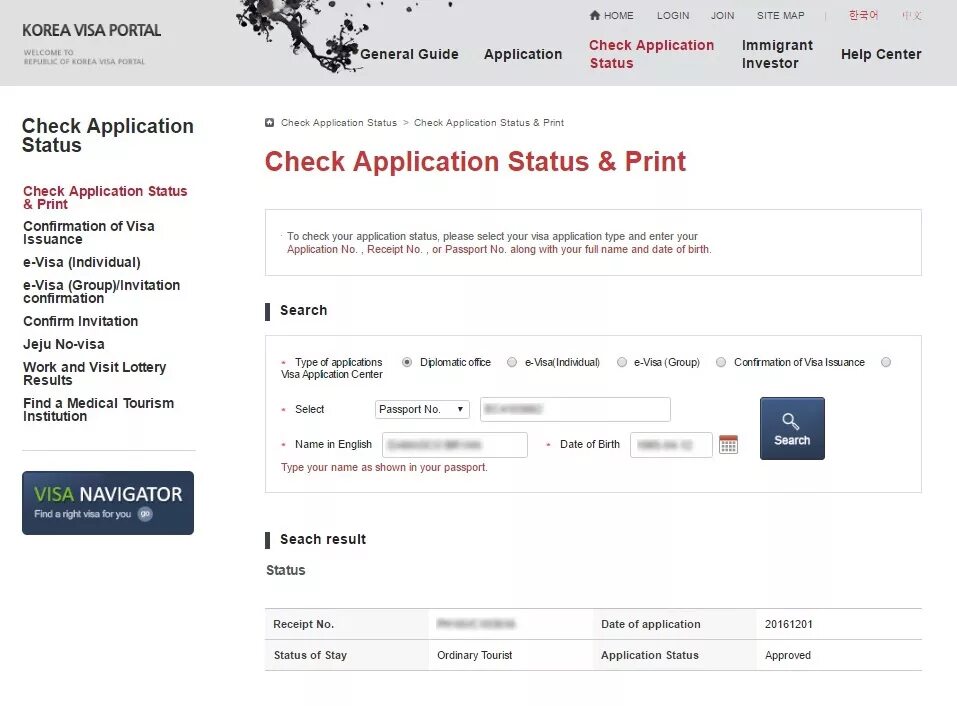Click inside the Date of Birth field
Viewport: 957px width, 706px height.
coord(671,444)
